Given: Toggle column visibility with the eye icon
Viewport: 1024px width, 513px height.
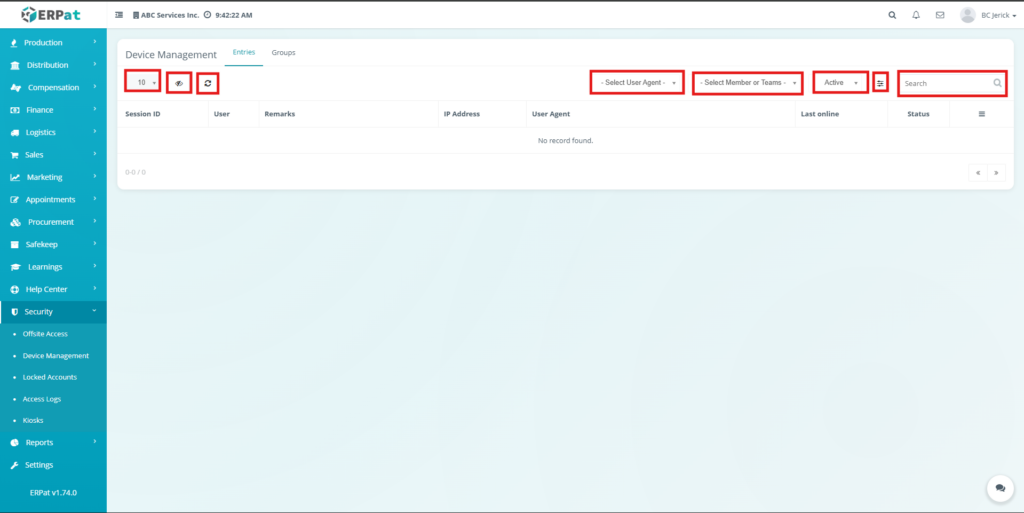Looking at the screenshot, I should tap(179, 83).
